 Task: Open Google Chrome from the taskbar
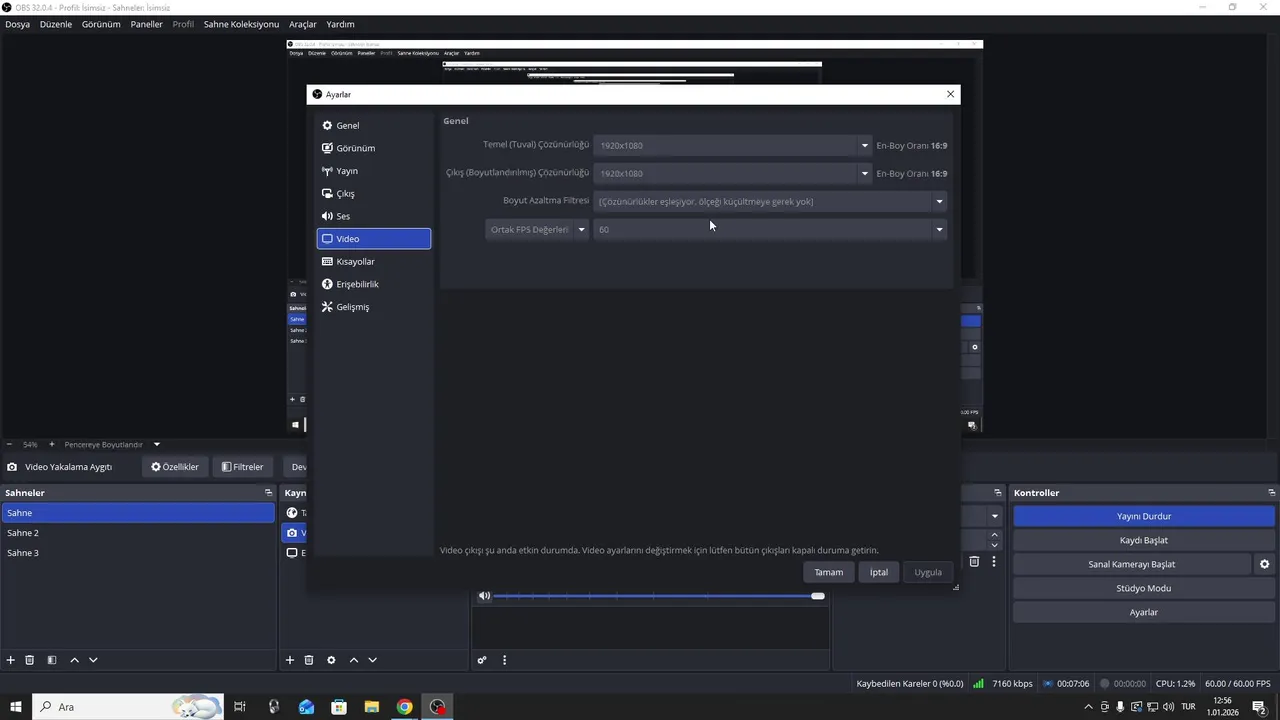tap(404, 707)
